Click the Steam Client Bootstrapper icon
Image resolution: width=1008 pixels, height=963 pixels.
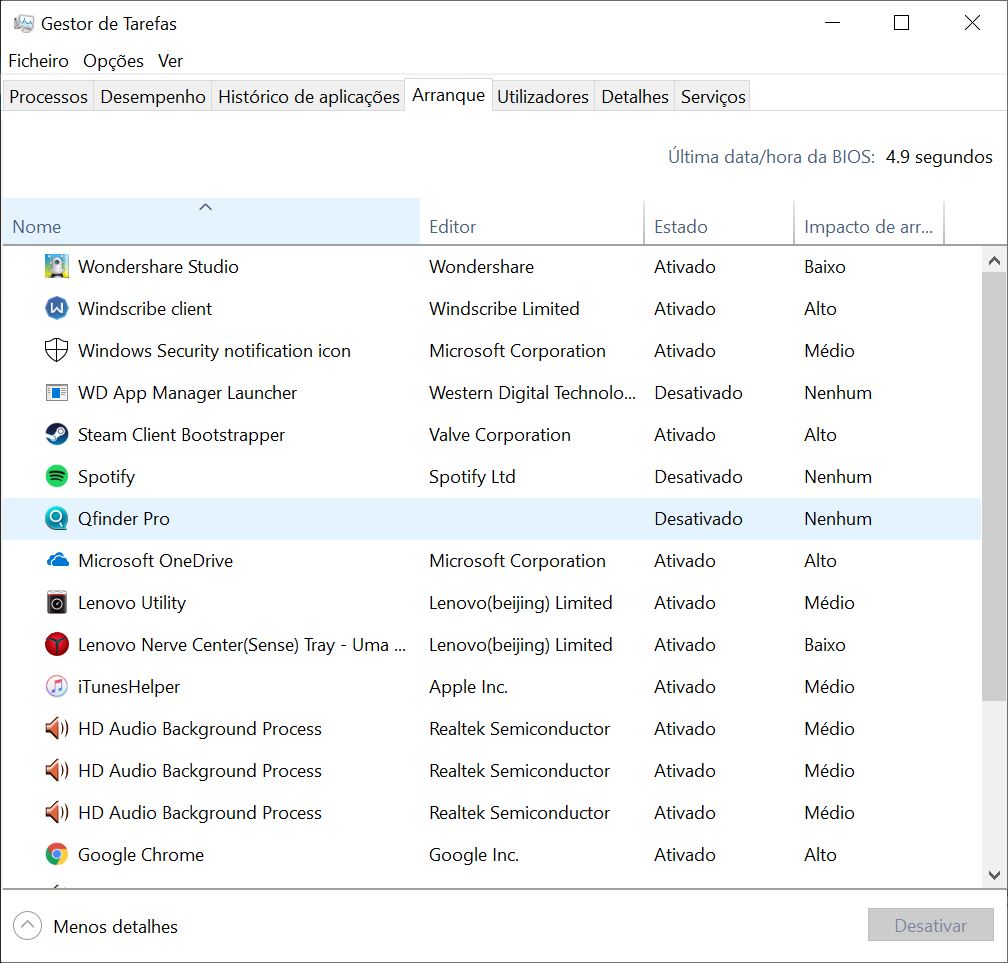57,435
